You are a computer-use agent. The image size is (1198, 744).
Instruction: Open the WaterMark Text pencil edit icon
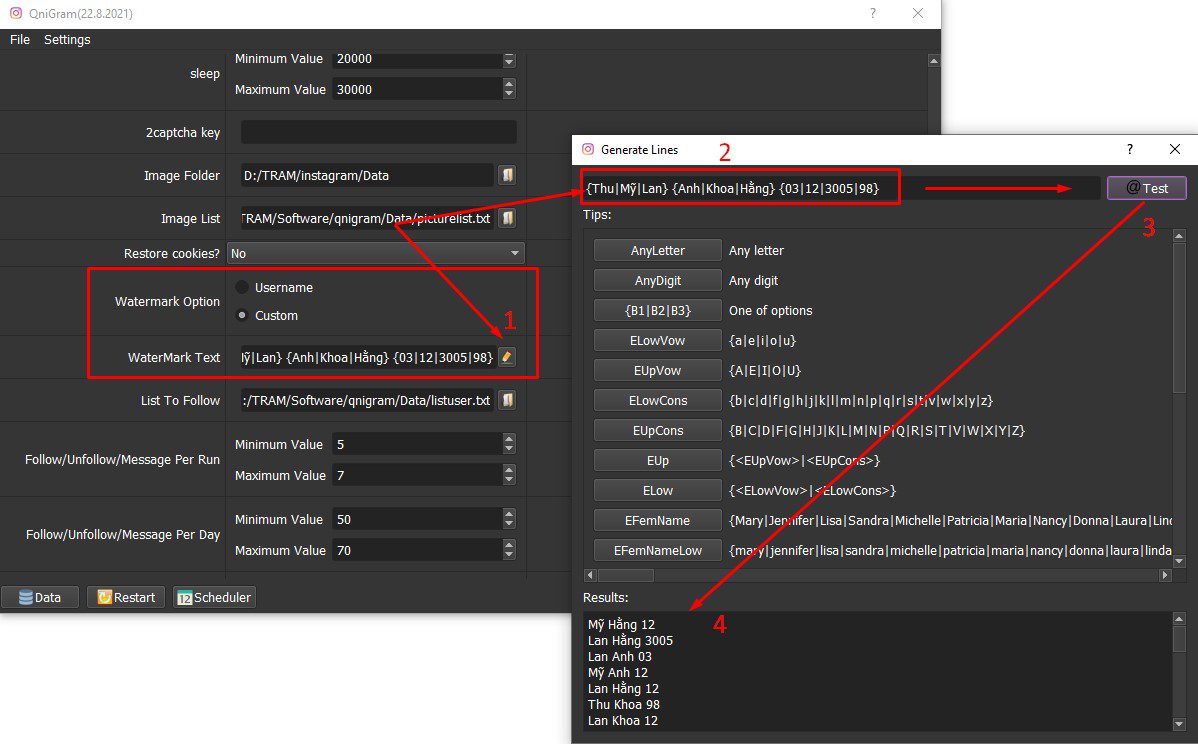pyautogui.click(x=507, y=357)
